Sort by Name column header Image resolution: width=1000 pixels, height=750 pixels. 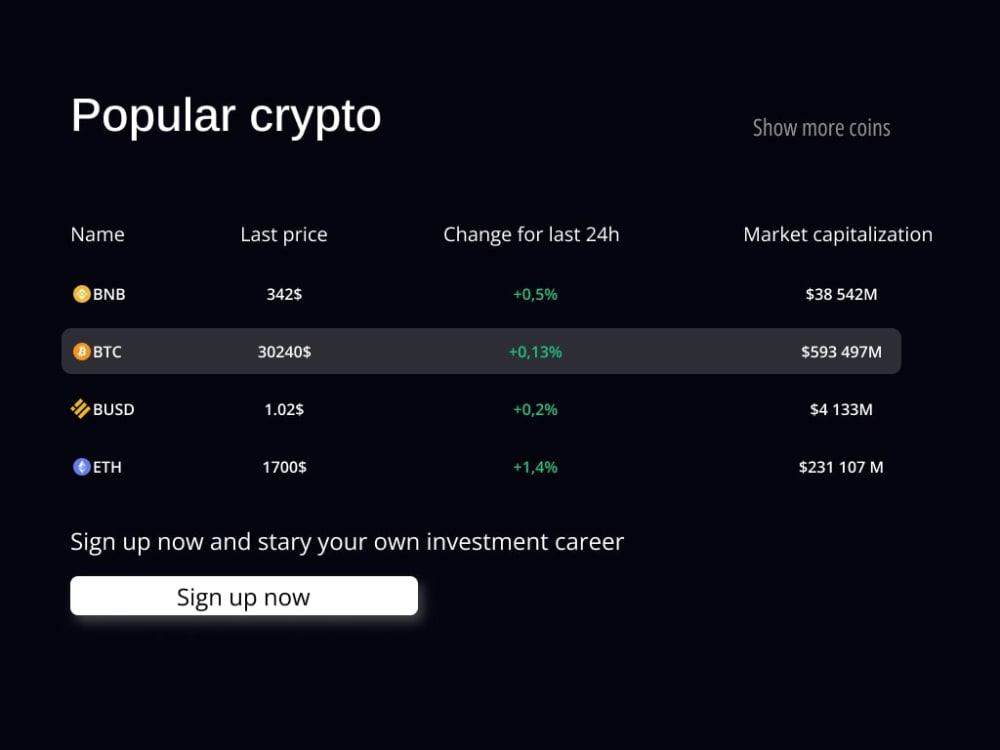(98, 235)
